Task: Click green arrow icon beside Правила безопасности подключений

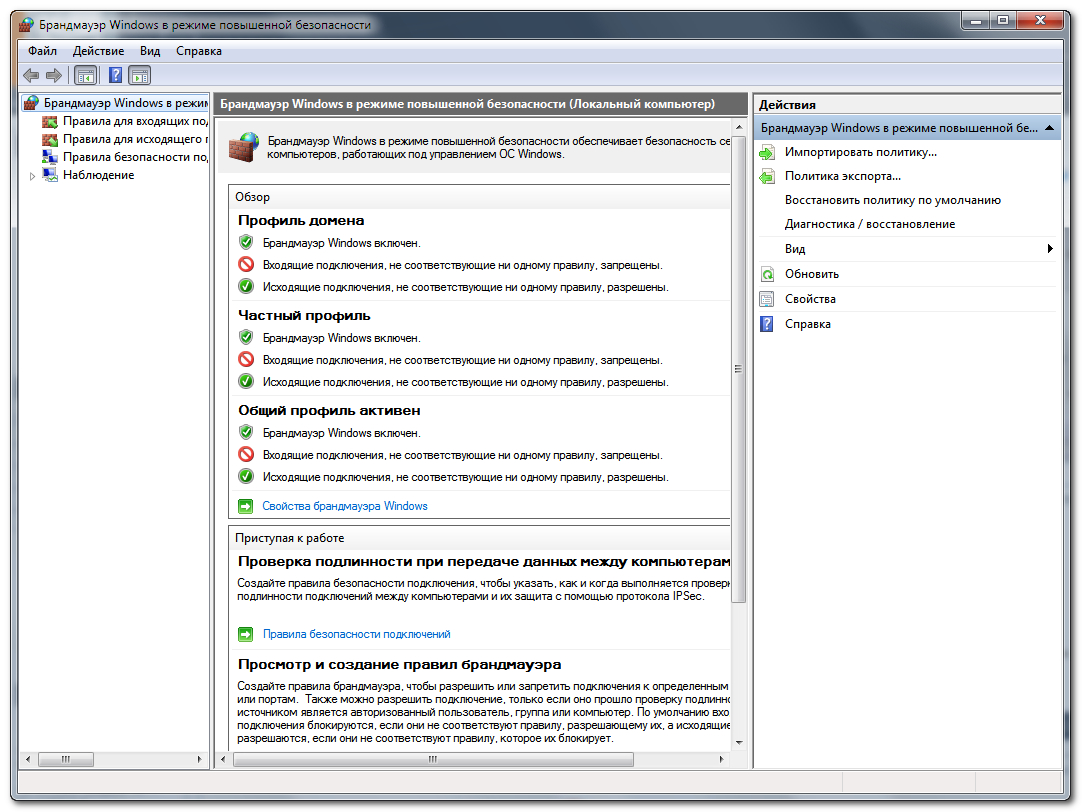Action: coord(246,634)
